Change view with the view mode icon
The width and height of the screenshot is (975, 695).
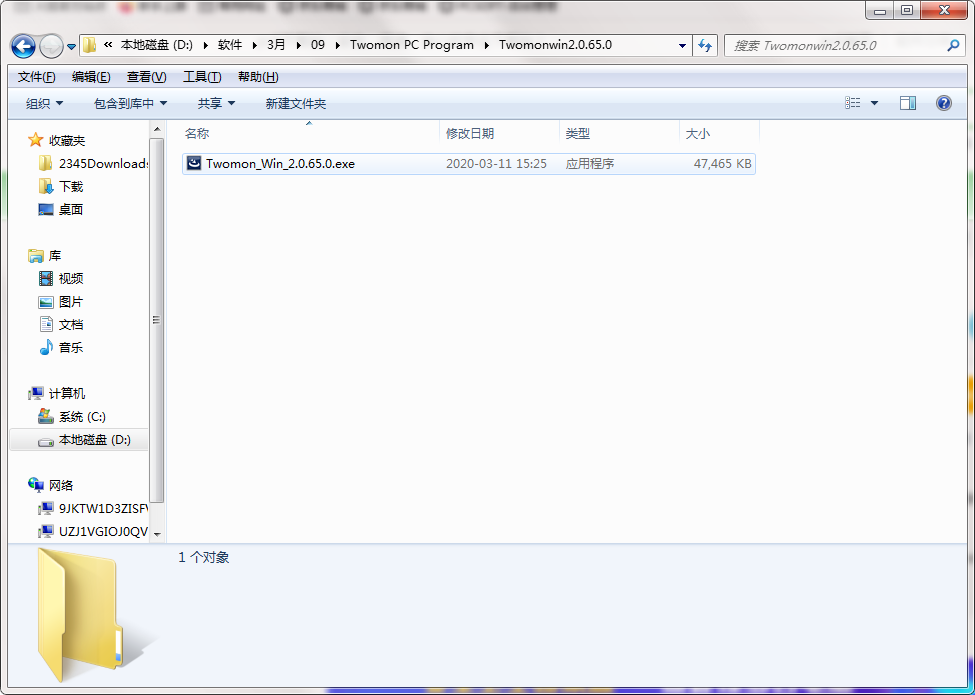(853, 103)
